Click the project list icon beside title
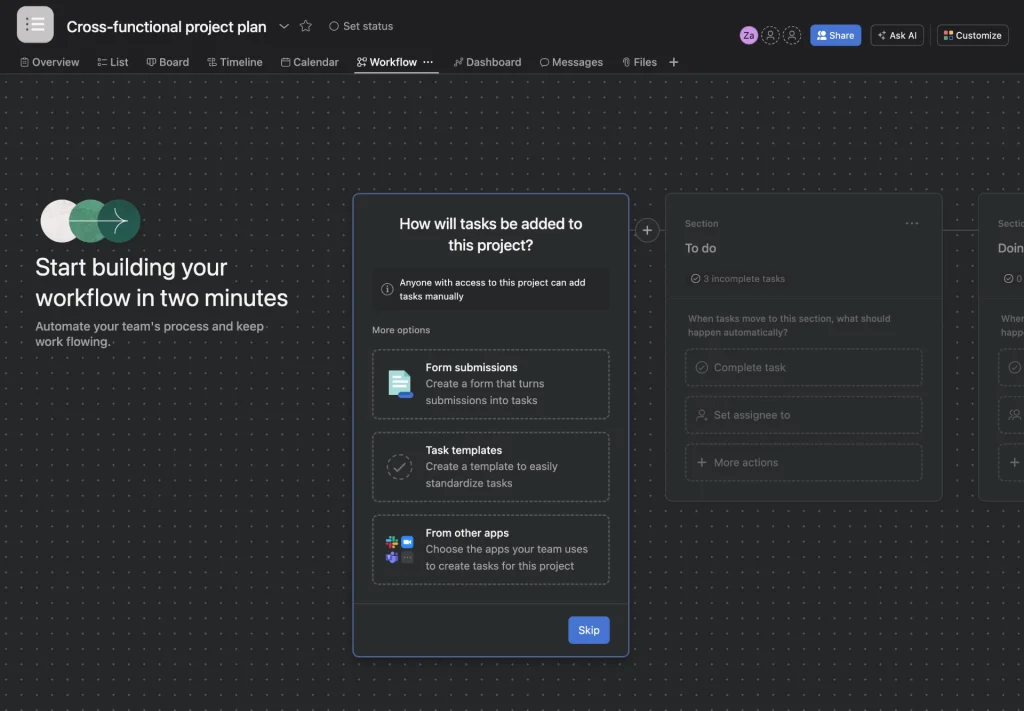 coord(35,25)
